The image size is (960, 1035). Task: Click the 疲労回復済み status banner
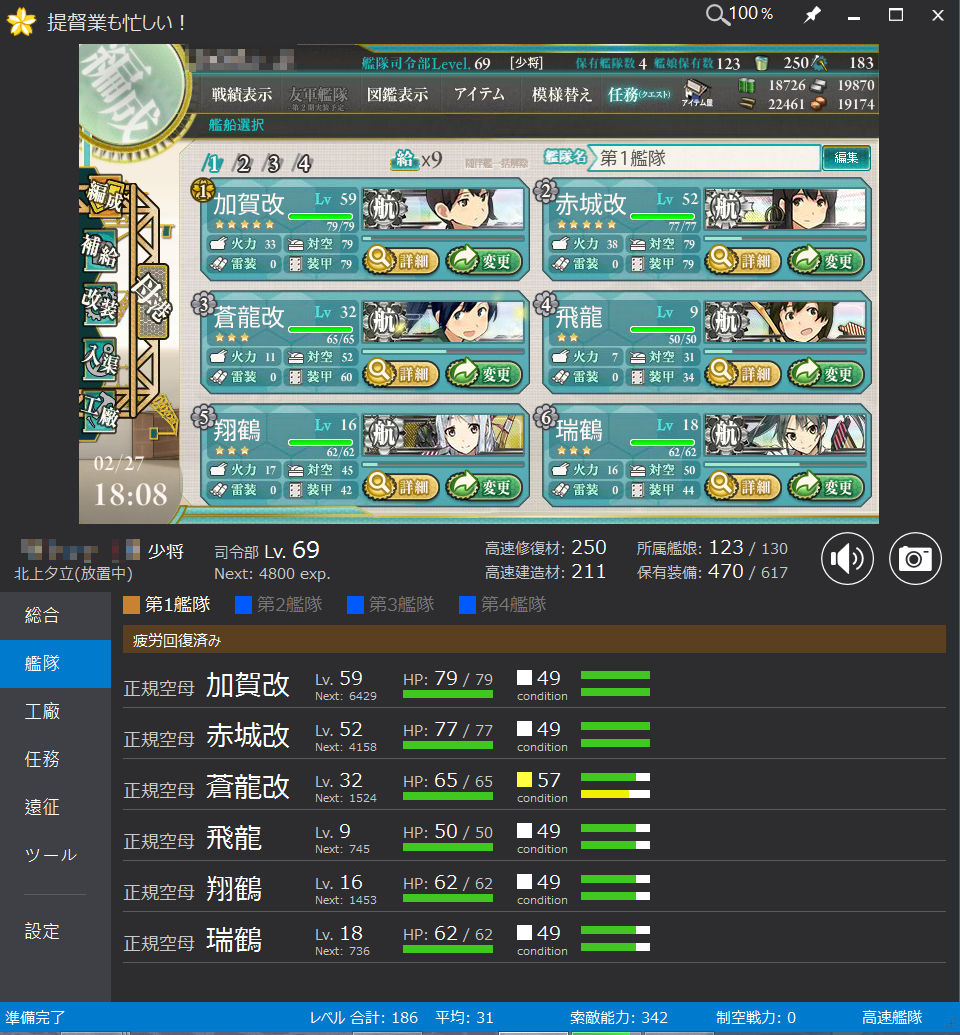tap(534, 640)
